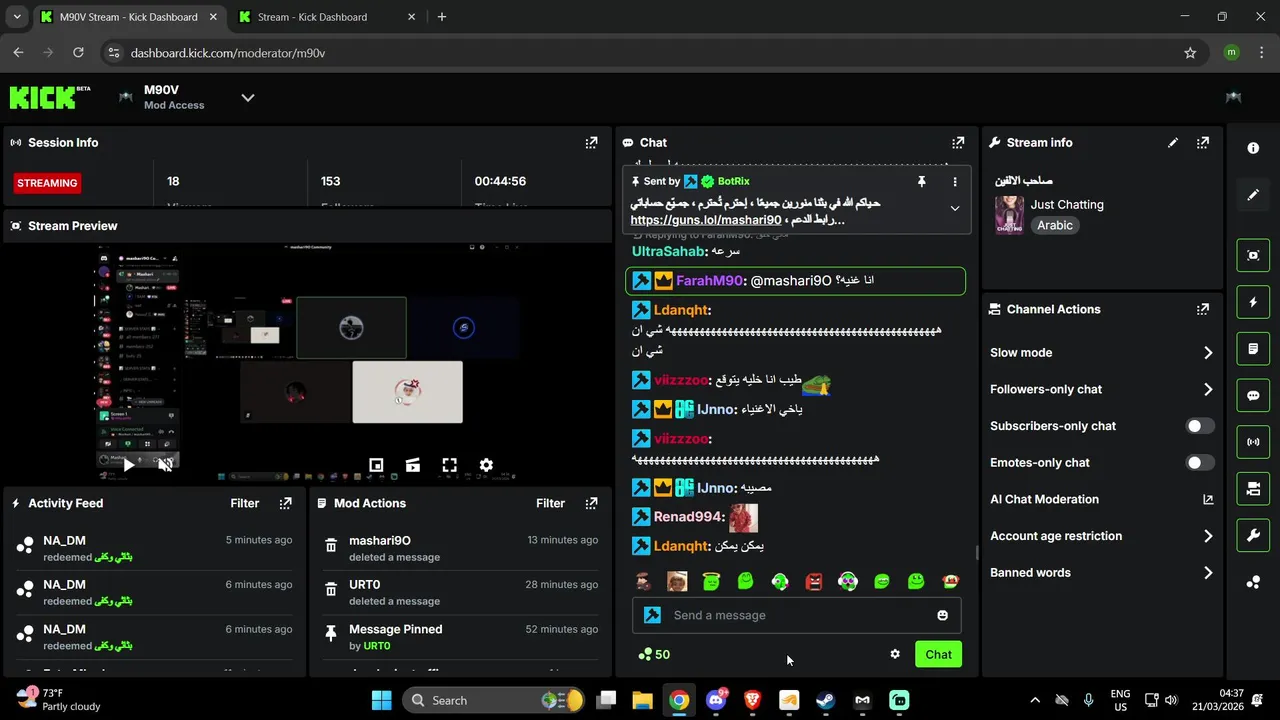Unmute the stream preview audio

(x=165, y=465)
